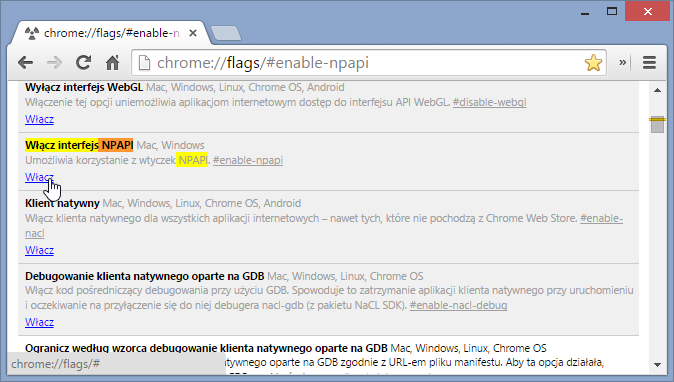Bookmark this page with the star icon
This screenshot has width=674, height=382.
pyautogui.click(x=593, y=63)
